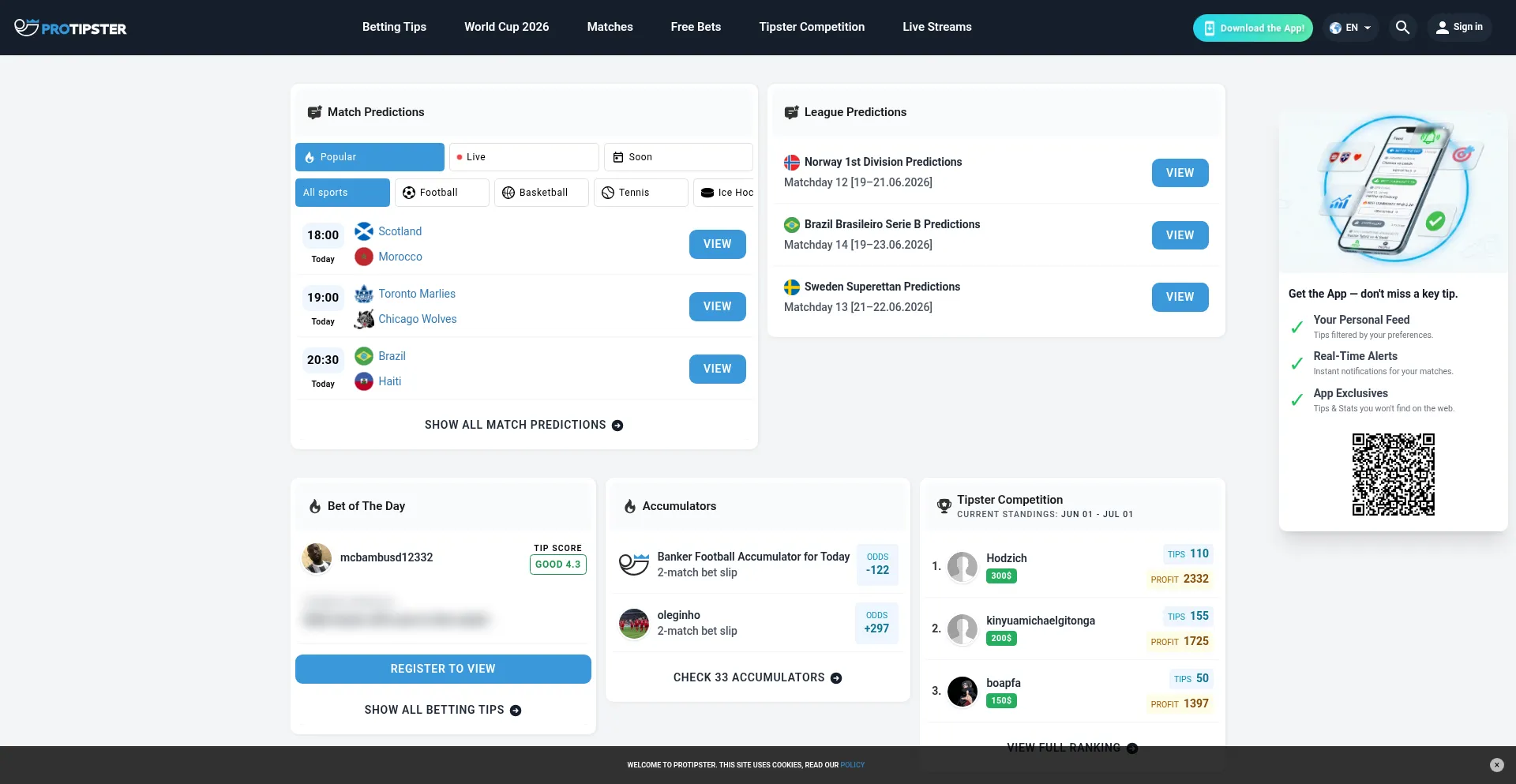The width and height of the screenshot is (1516, 784).
Task: Click the Download the App button
Action: pyautogui.click(x=1253, y=28)
